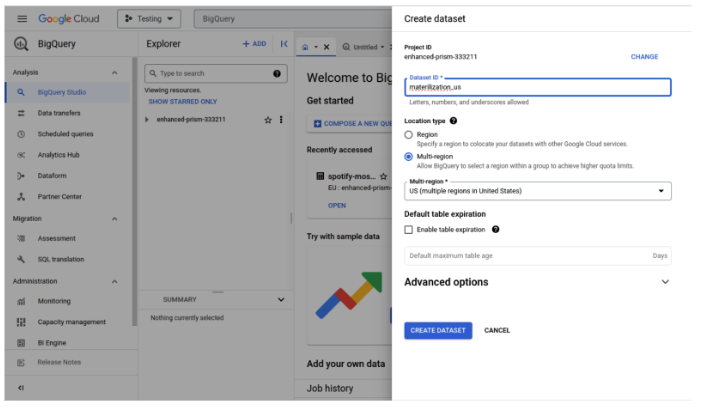702x407 pixels.
Task: Click the Job history heading
Action: 330,389
